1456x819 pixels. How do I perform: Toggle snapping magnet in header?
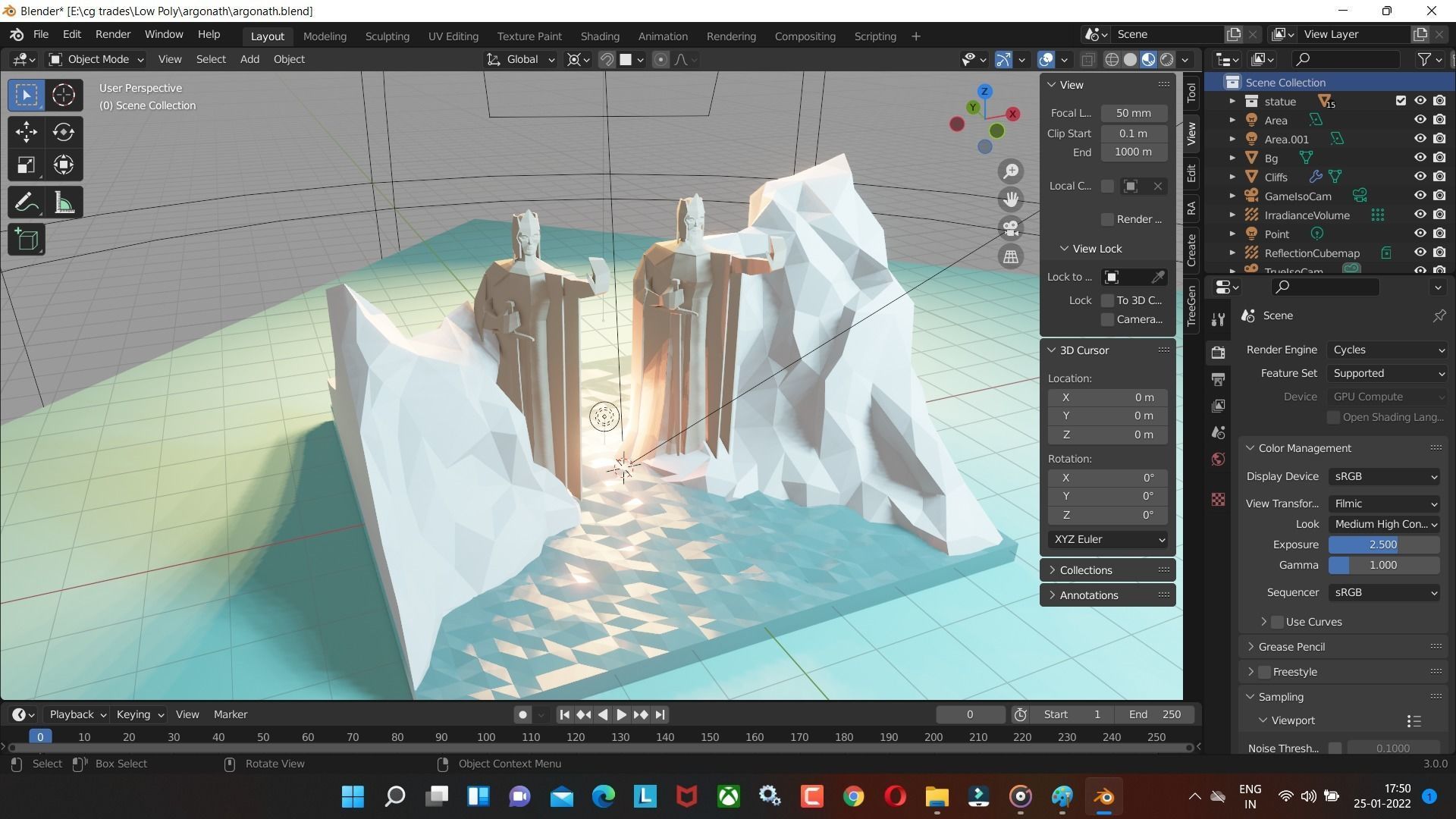click(x=607, y=59)
